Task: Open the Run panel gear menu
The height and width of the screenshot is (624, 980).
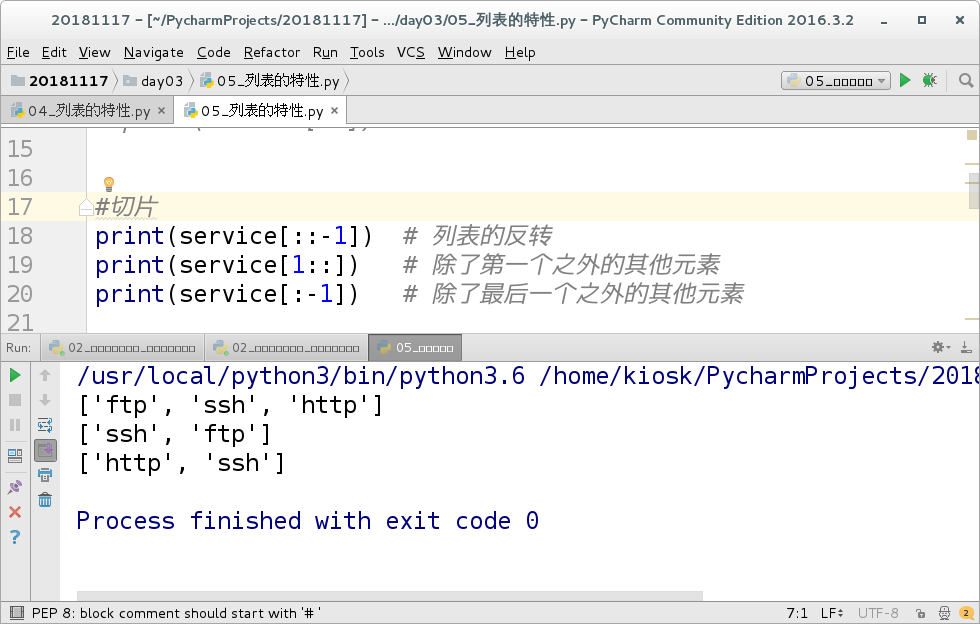Action: 936,347
